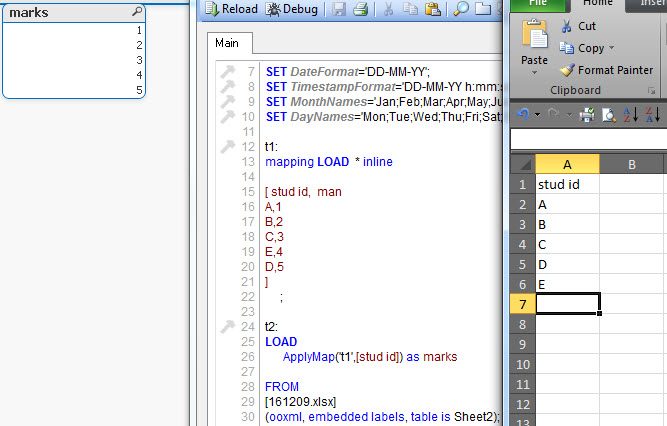667x426 pixels.
Task: Select row 7 header in Excel
Action: coord(522,304)
